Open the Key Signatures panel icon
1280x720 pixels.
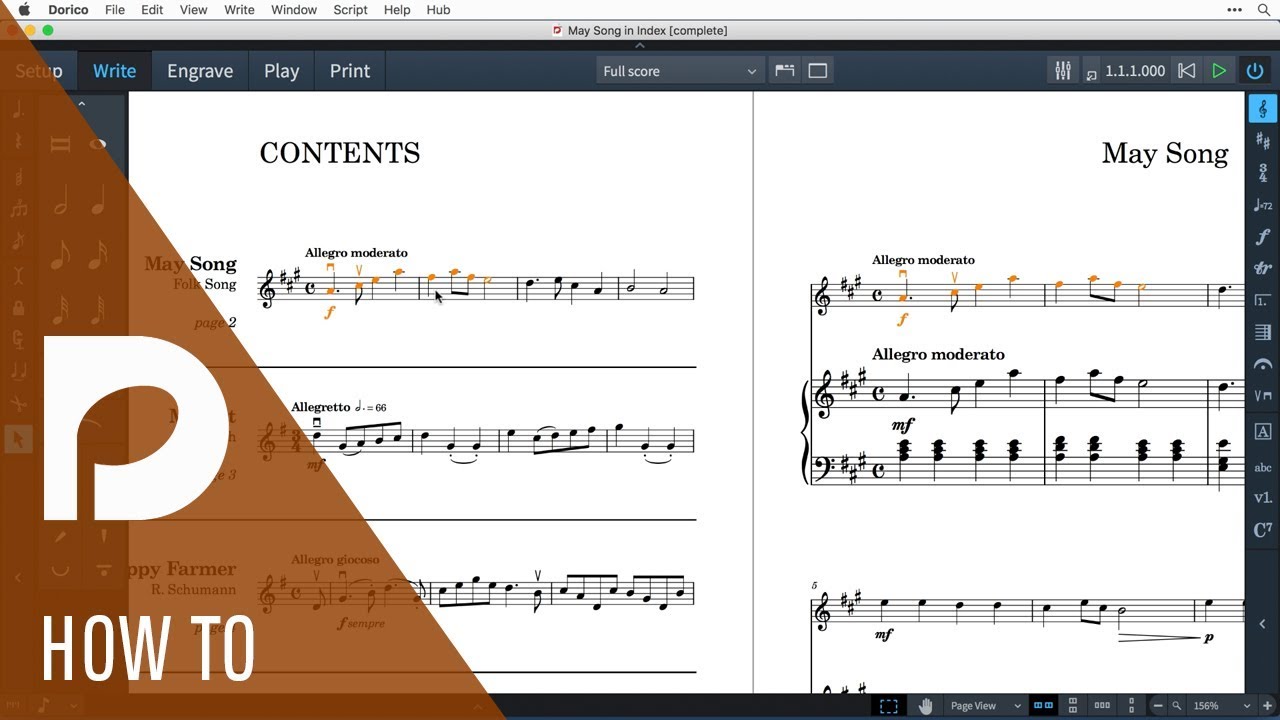click(1262, 141)
